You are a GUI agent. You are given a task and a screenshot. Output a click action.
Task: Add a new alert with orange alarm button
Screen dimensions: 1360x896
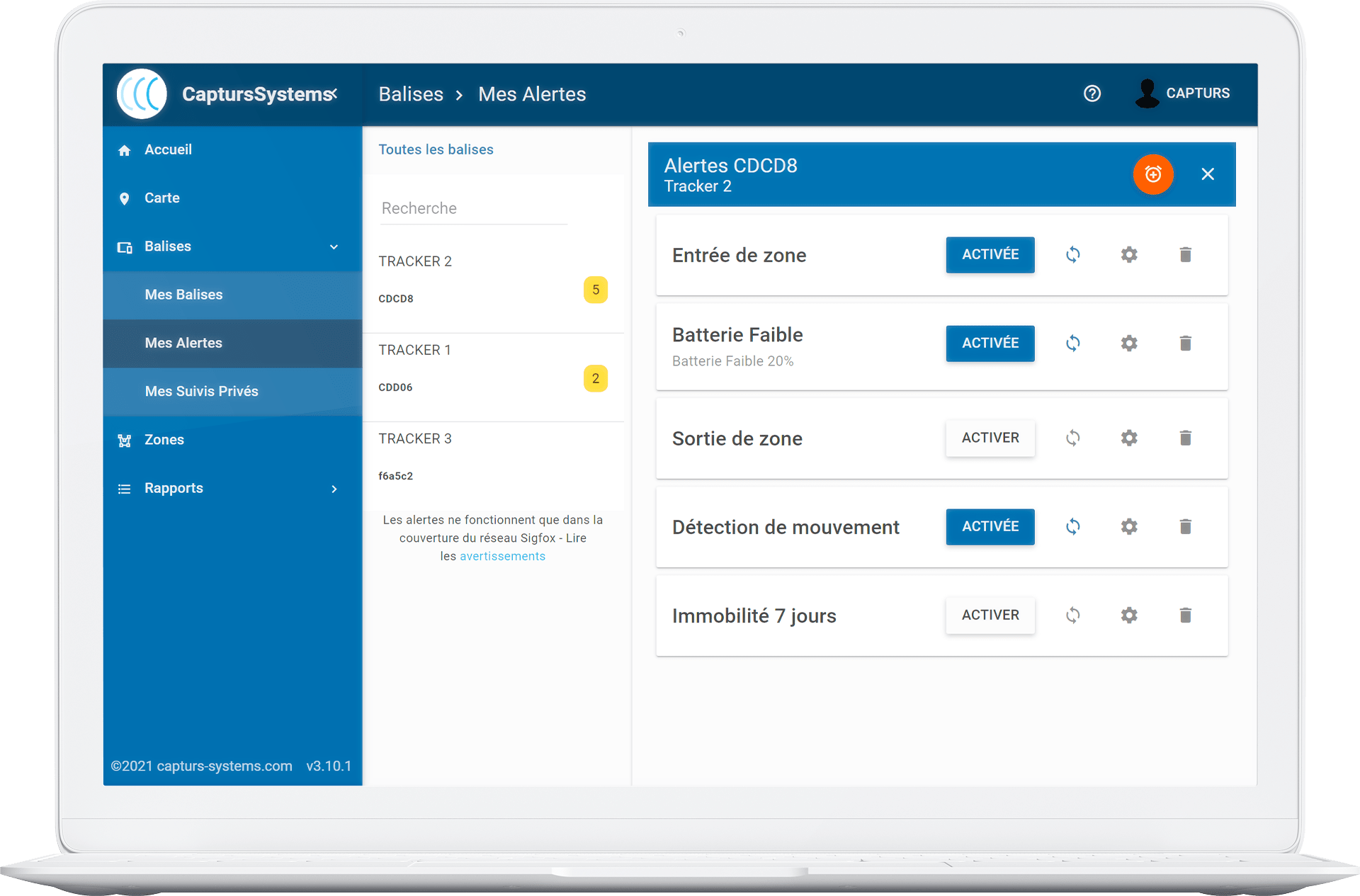(1153, 174)
